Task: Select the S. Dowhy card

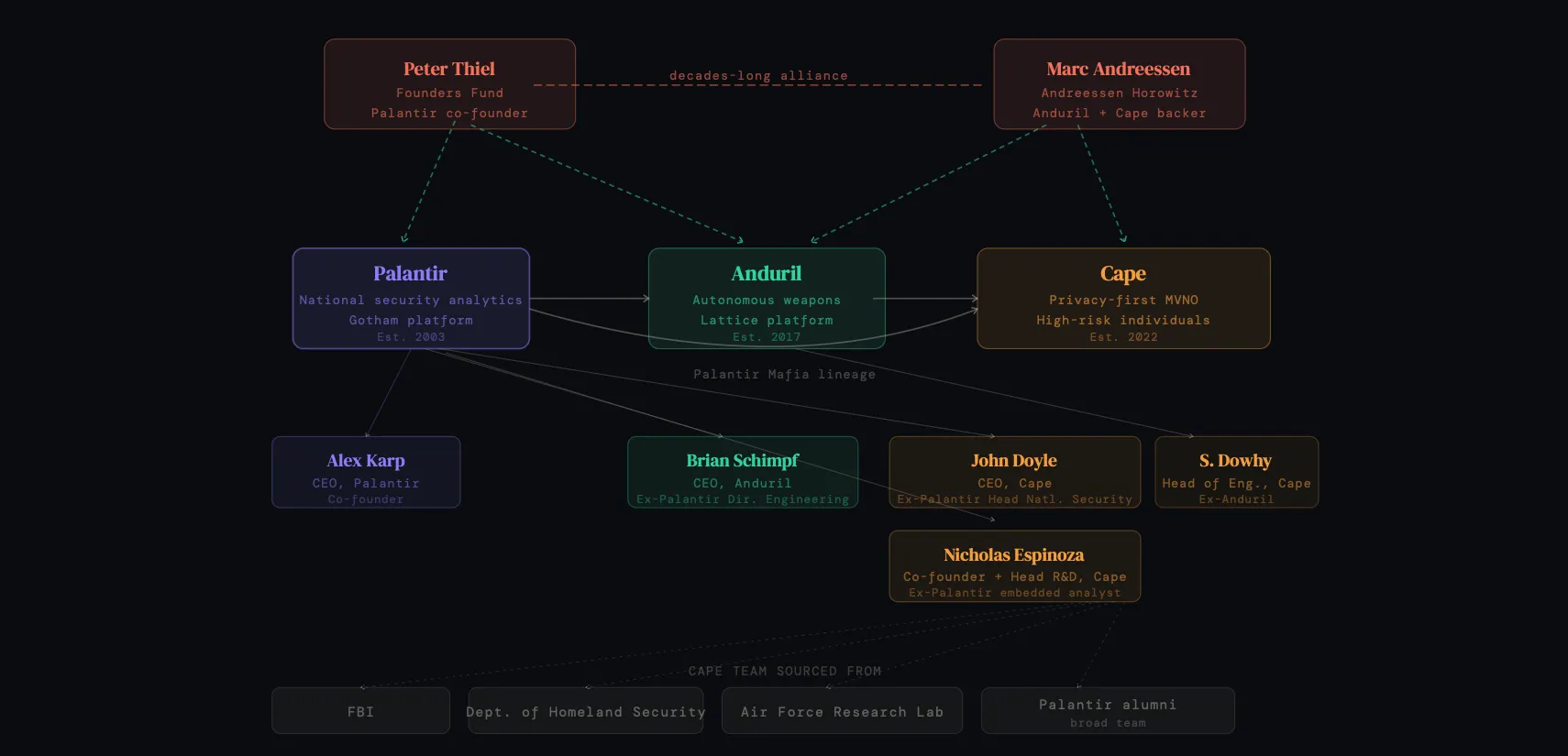Action: coord(1236,471)
